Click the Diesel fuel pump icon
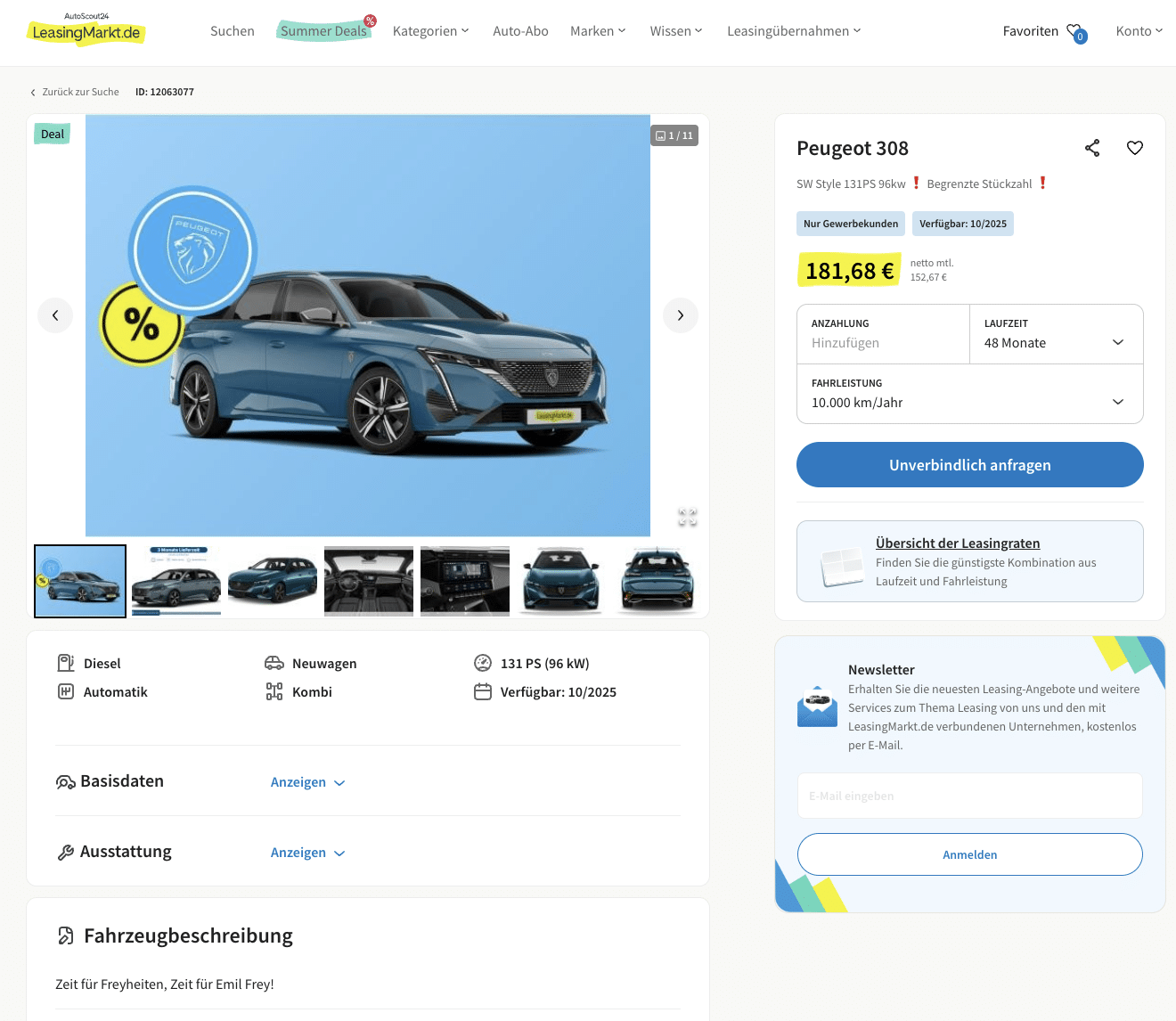1176x1021 pixels. 66,663
